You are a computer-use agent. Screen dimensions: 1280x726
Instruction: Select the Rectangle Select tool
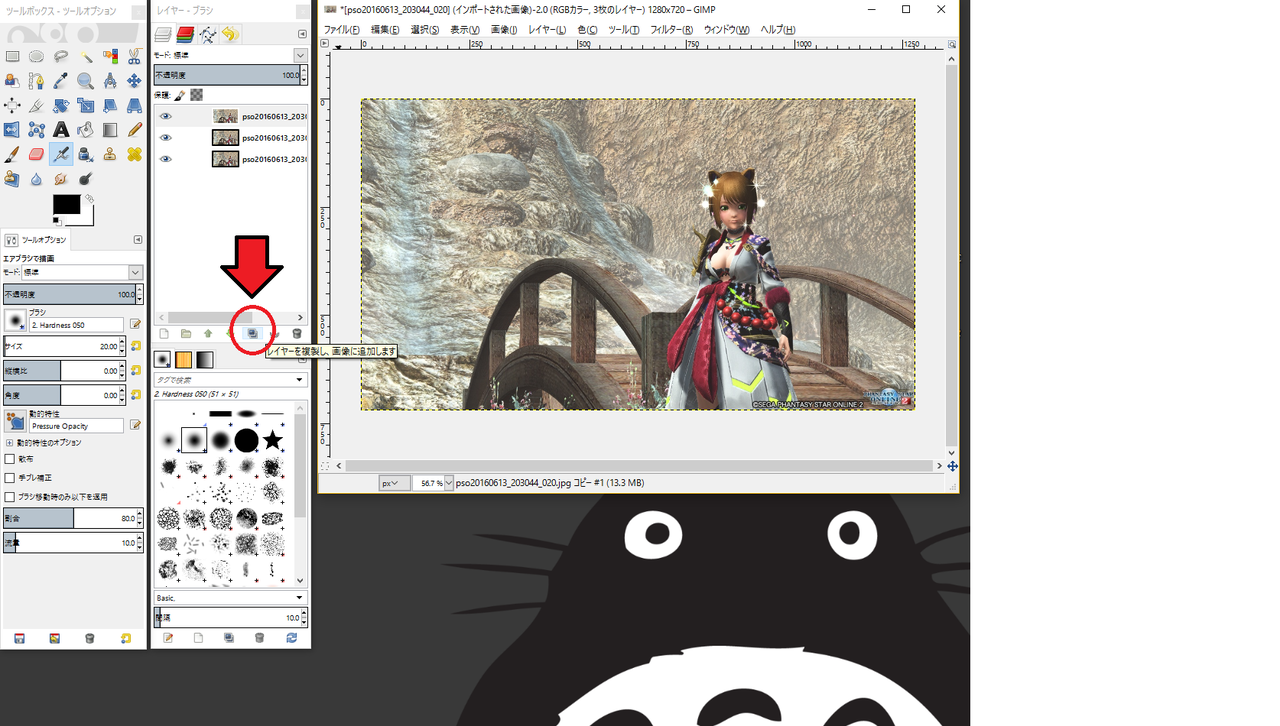coord(12,56)
